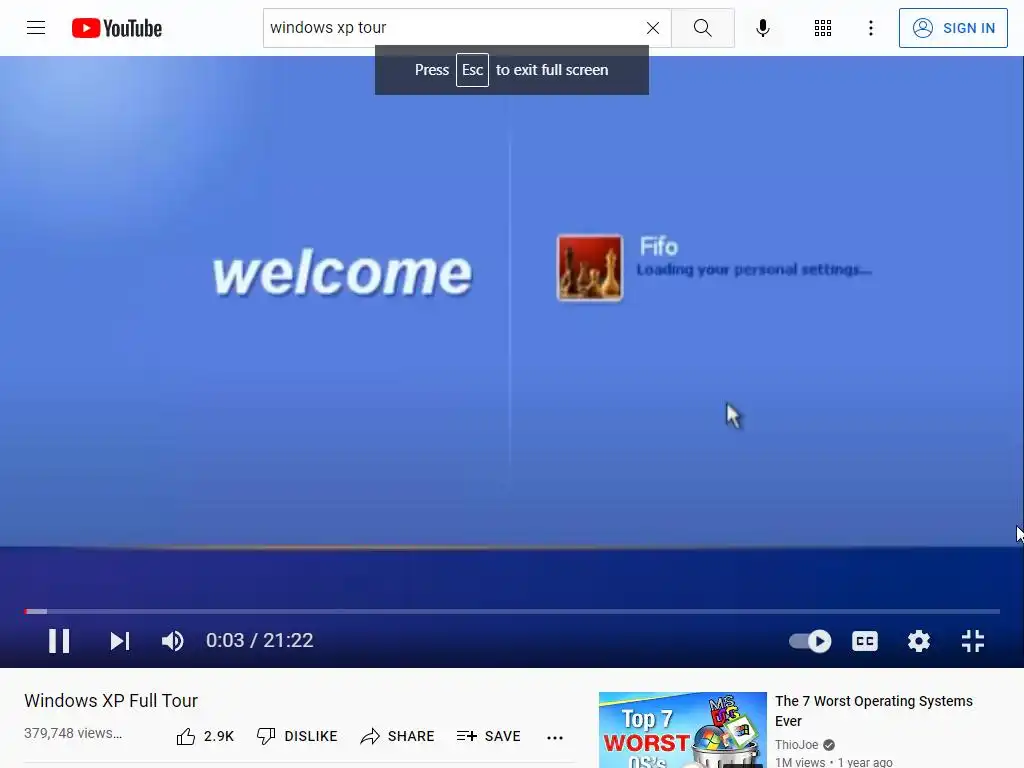Open the ThioJoe channel link

797,744
